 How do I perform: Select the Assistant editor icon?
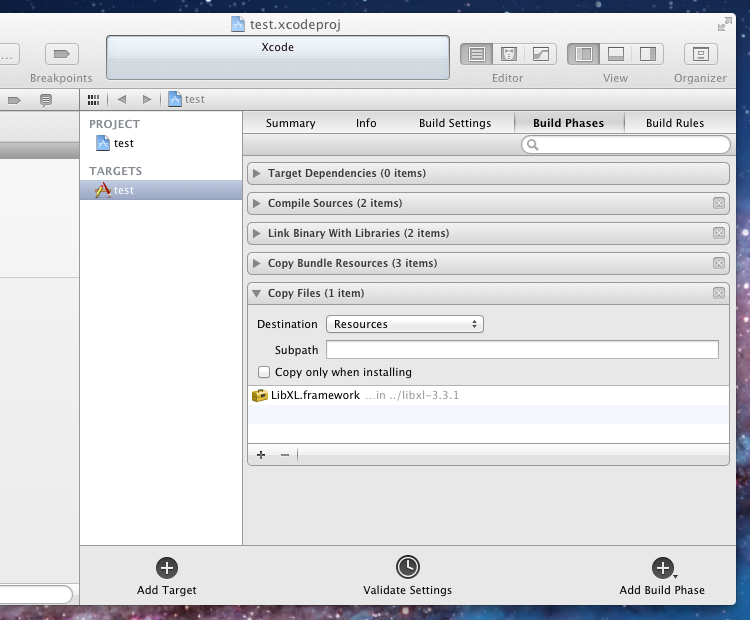[x=508, y=54]
